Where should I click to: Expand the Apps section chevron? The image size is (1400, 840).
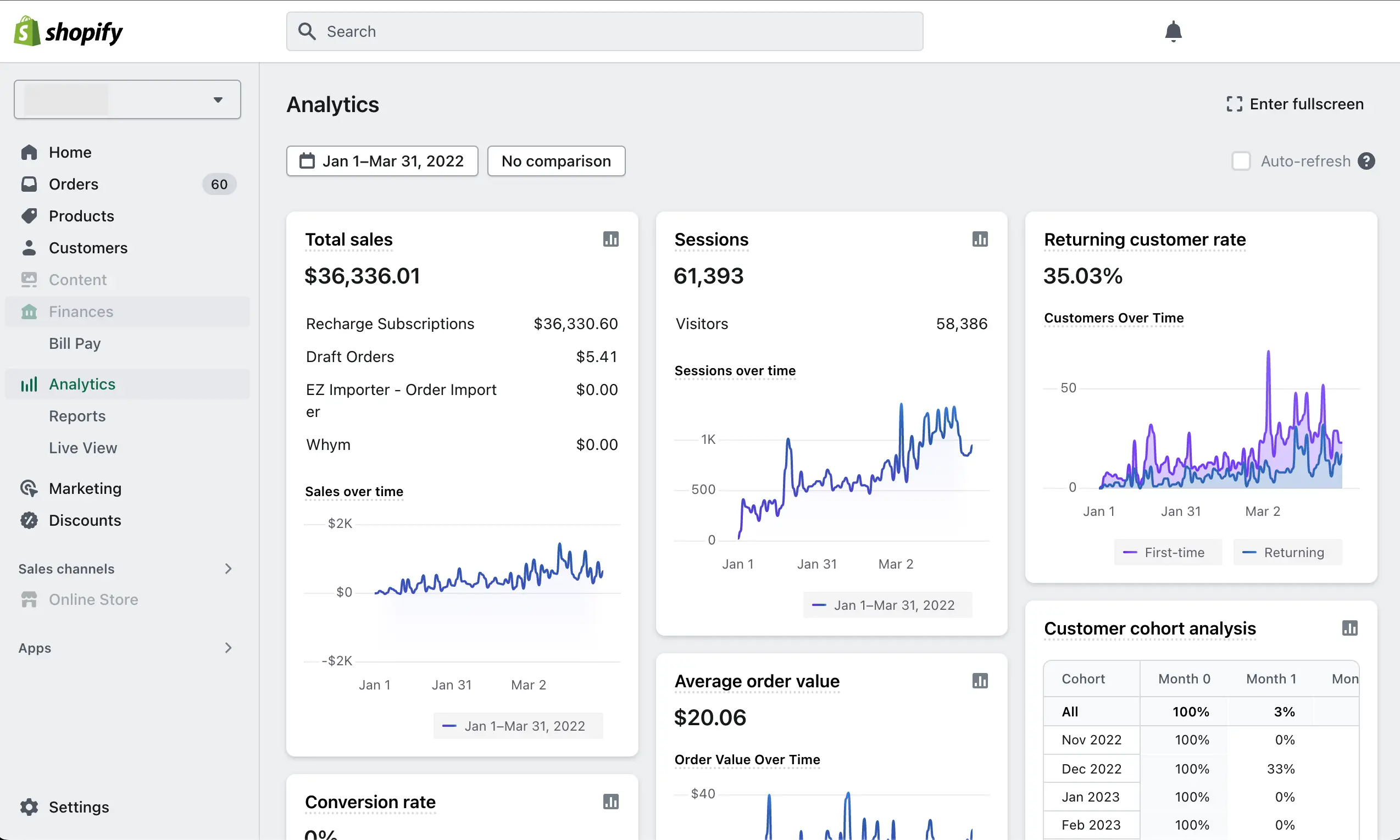228,648
